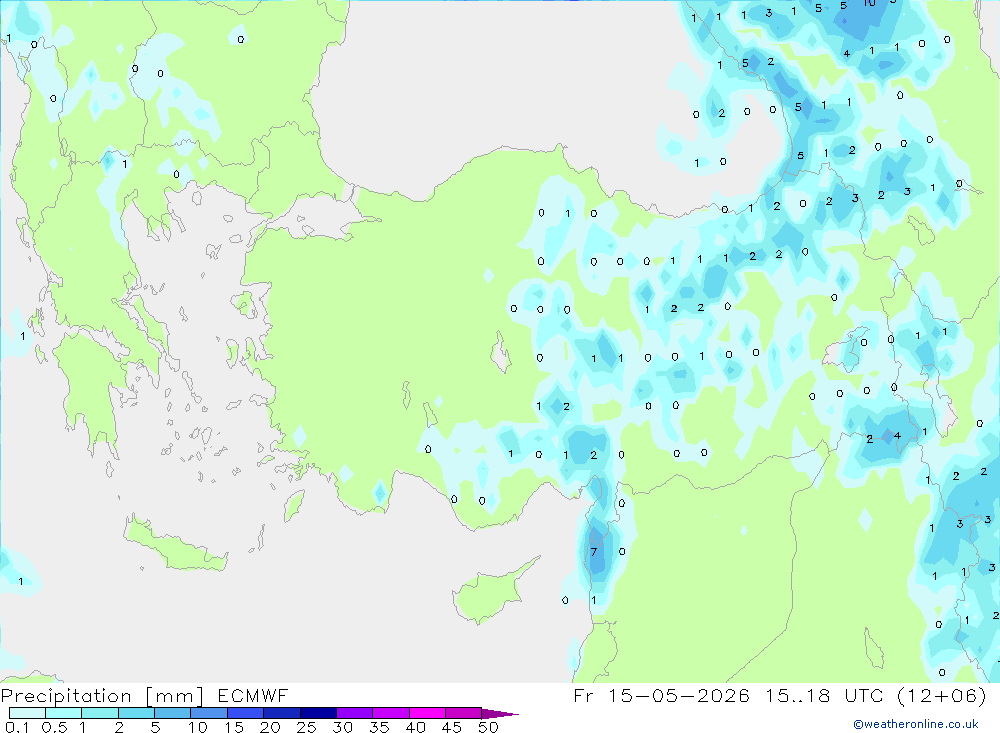Click the date "Fr 15-05-2026"

[661, 695]
